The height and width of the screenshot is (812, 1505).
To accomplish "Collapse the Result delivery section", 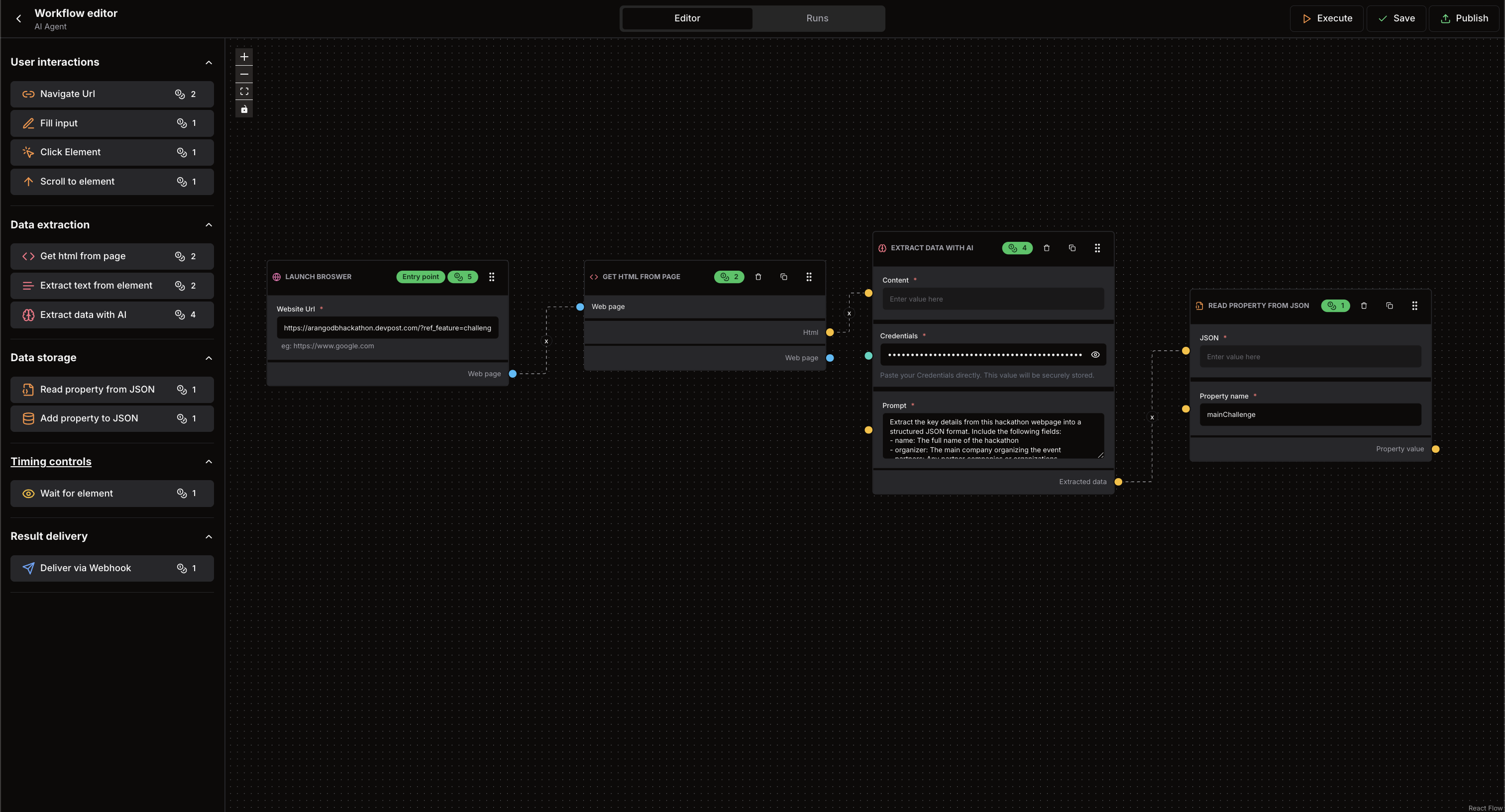I will 209,536.
